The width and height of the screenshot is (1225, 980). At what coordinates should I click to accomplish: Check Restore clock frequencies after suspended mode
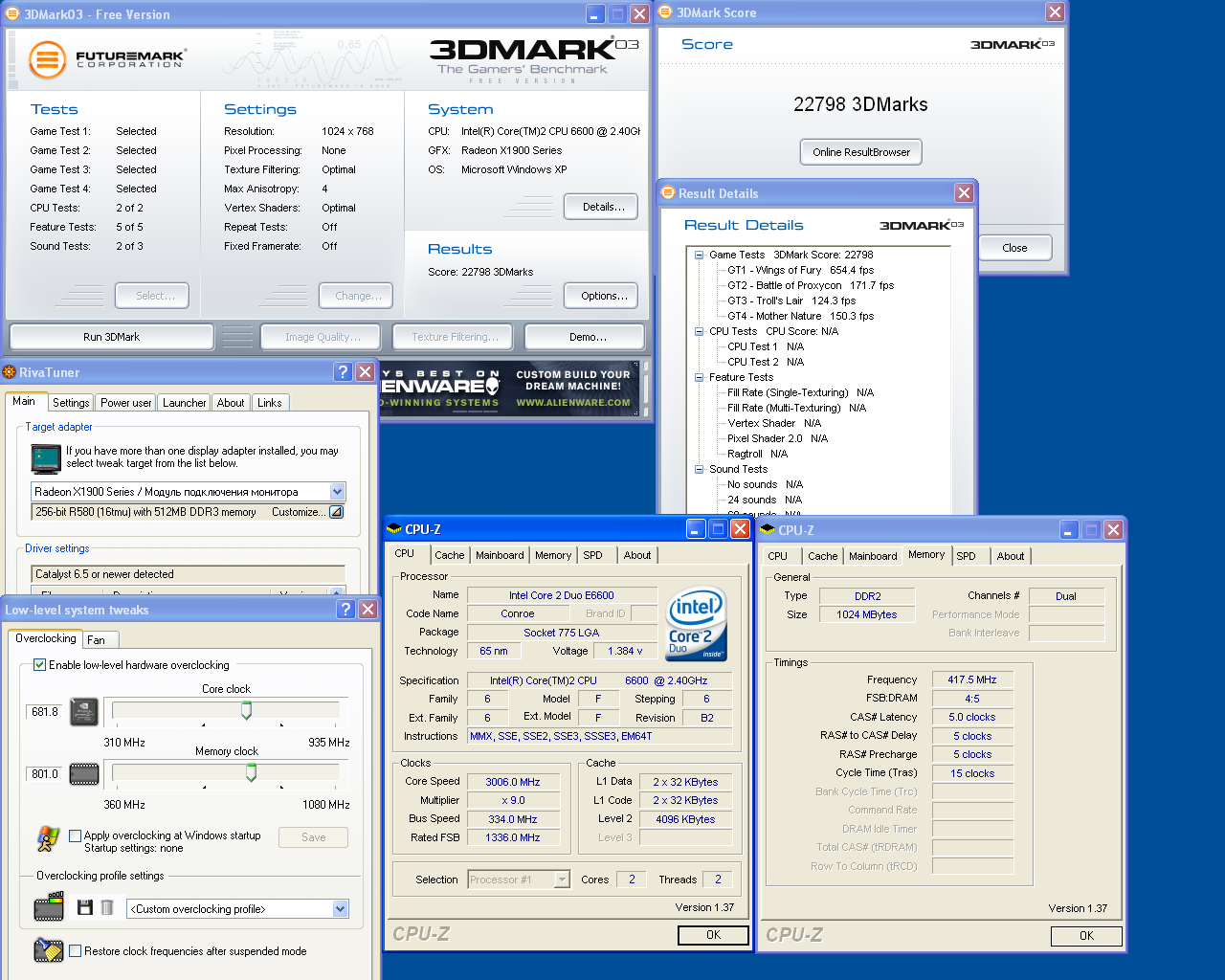[75, 951]
